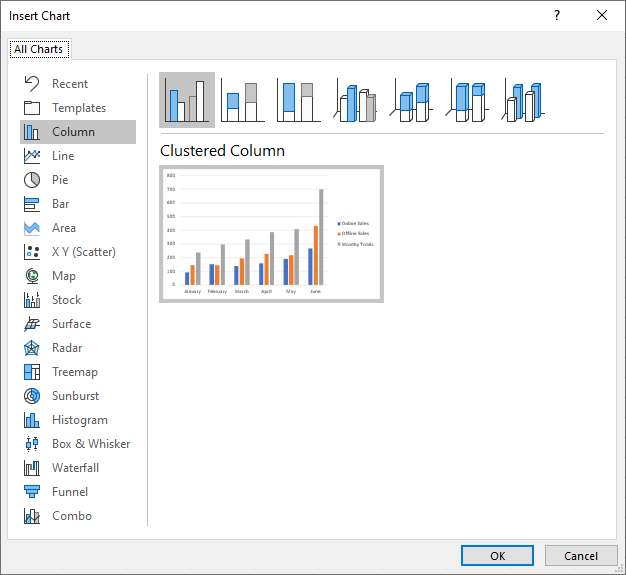Select the Sunburst chart type

tap(74, 396)
